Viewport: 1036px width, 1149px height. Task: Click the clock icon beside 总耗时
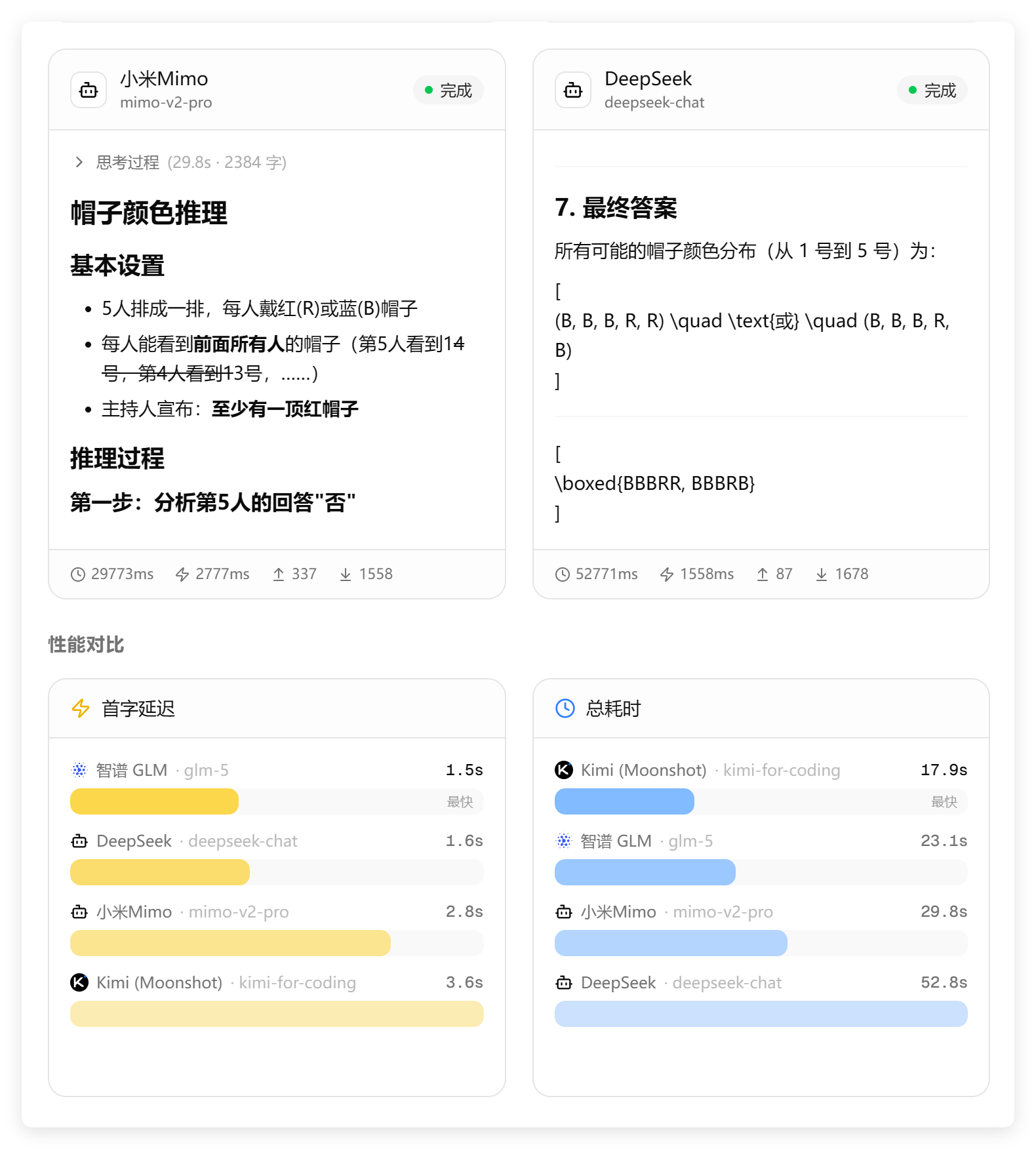[x=565, y=708]
